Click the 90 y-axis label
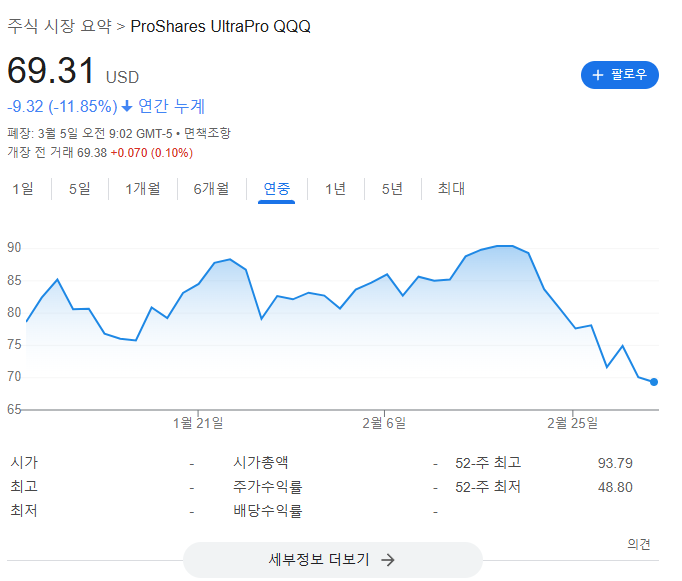The image size is (682, 581). point(14,247)
